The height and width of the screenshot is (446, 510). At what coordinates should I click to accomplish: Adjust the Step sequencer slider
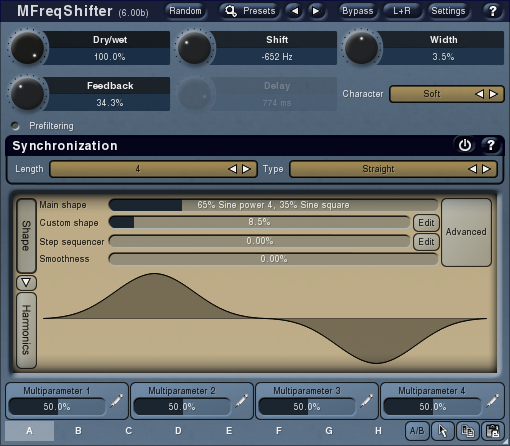[x=259, y=241]
